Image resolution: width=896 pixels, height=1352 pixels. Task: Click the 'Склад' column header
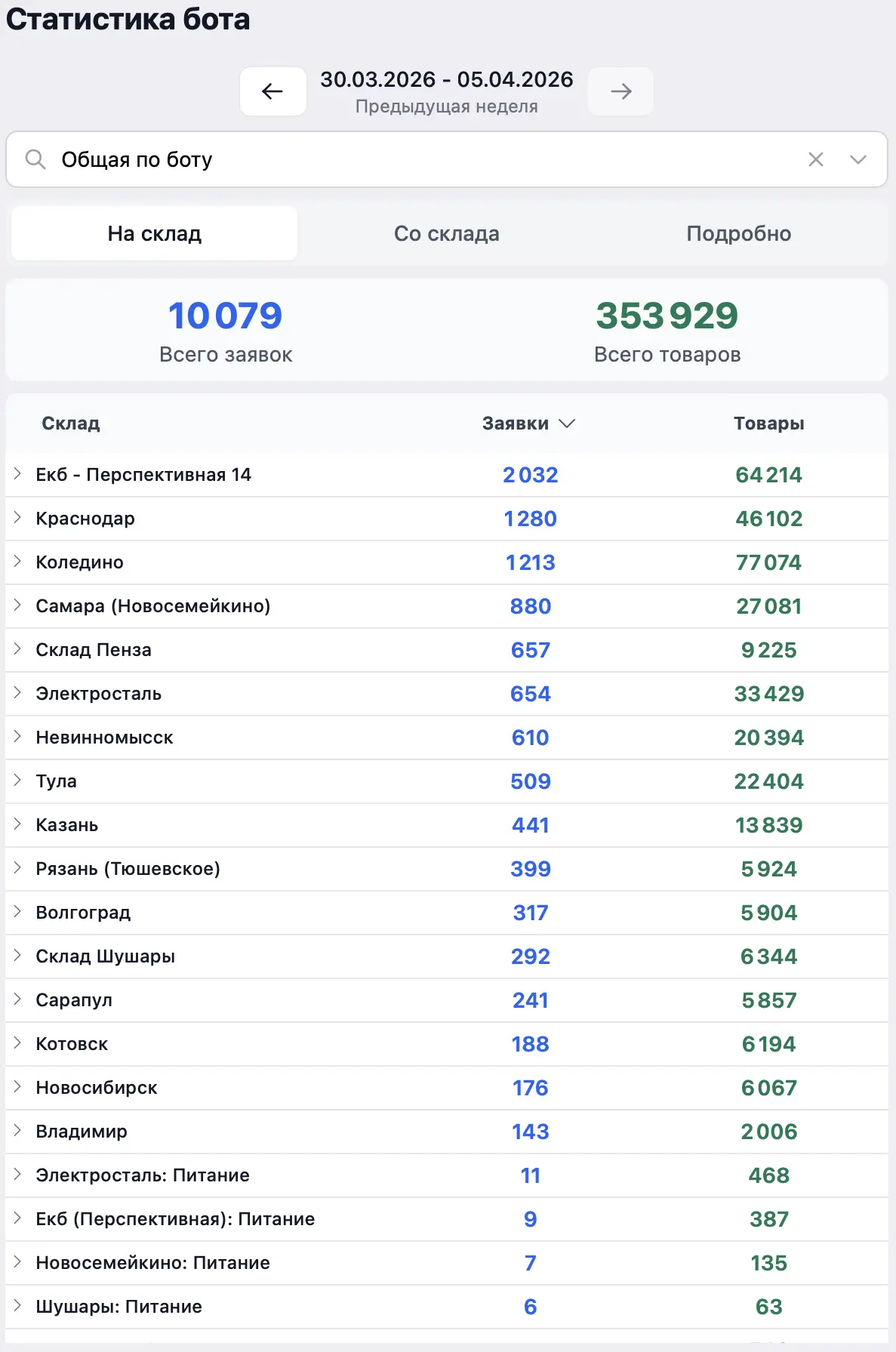(70, 423)
